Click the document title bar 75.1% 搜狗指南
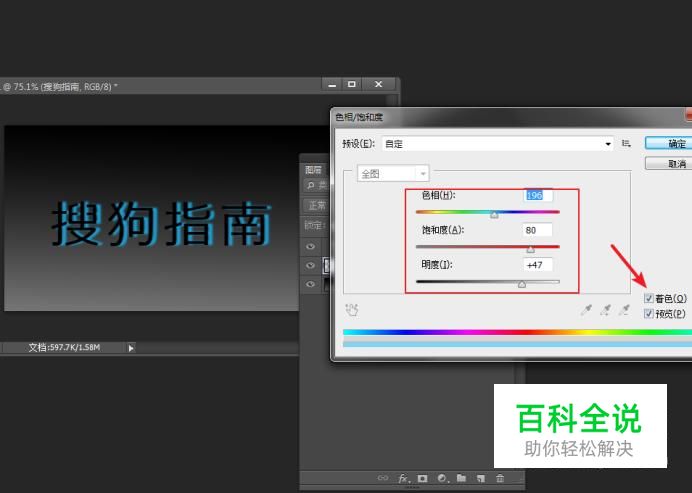This screenshot has width=692, height=493. click(x=60, y=87)
